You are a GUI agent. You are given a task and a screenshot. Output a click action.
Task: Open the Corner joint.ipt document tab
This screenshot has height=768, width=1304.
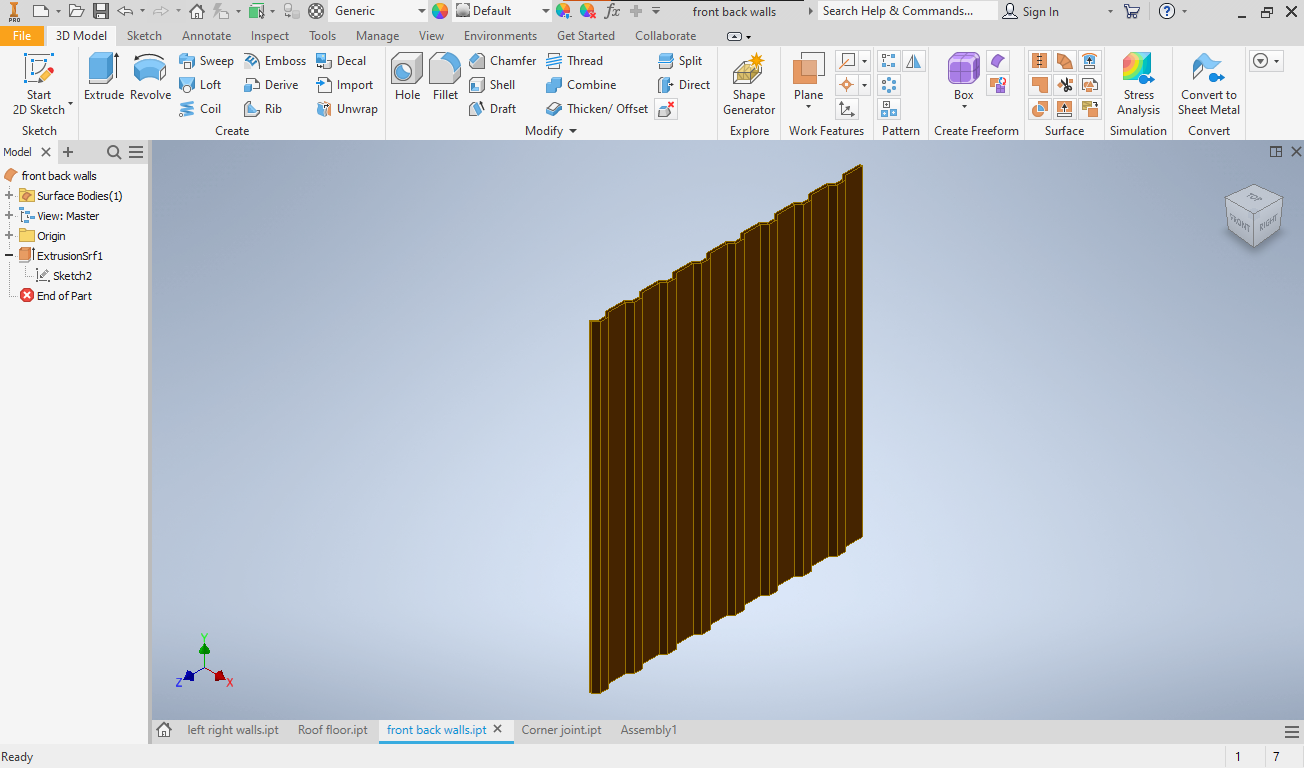pos(561,730)
